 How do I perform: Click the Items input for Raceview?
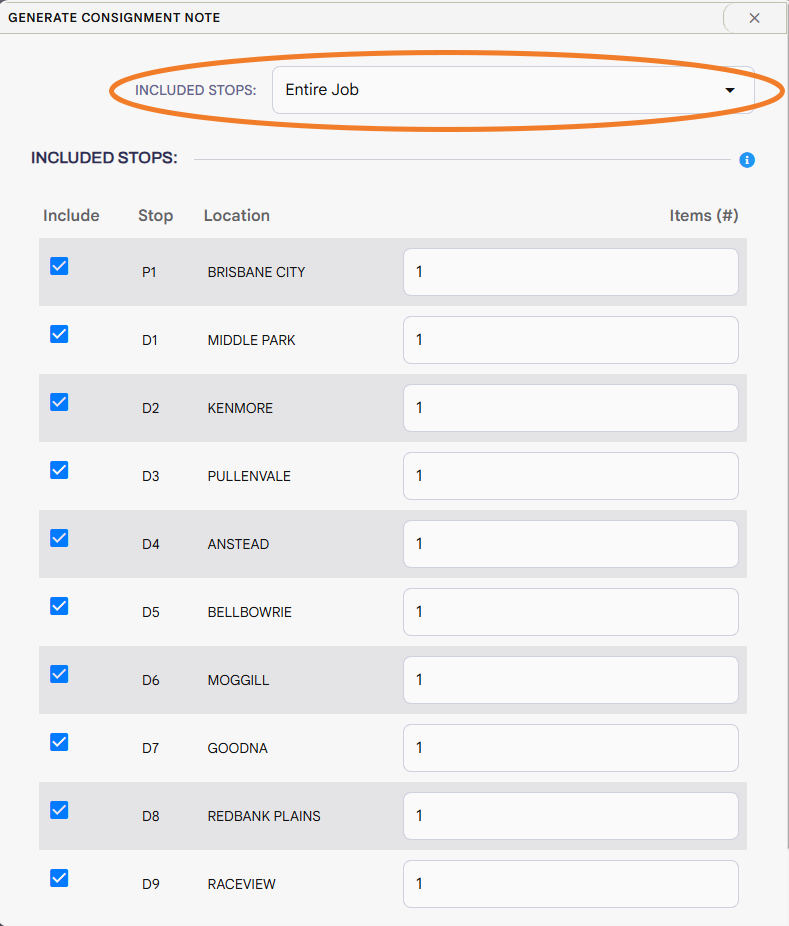(570, 883)
